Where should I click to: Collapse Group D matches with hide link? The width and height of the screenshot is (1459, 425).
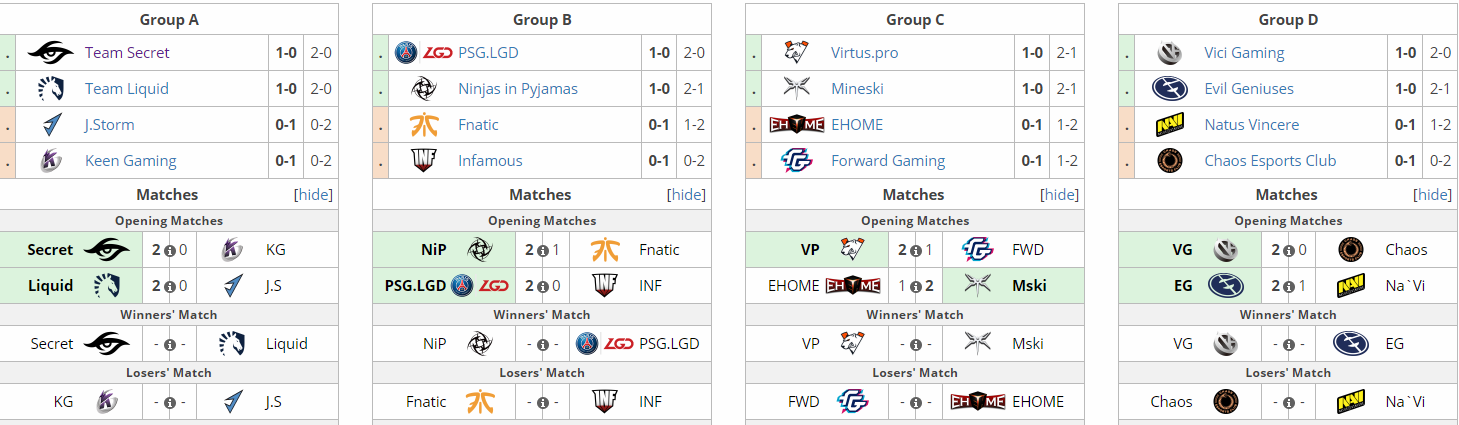coord(1432,195)
